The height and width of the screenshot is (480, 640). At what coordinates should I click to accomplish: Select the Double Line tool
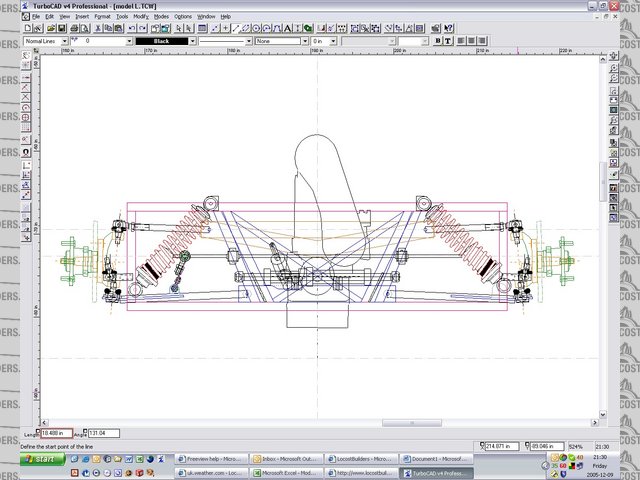(x=246, y=28)
